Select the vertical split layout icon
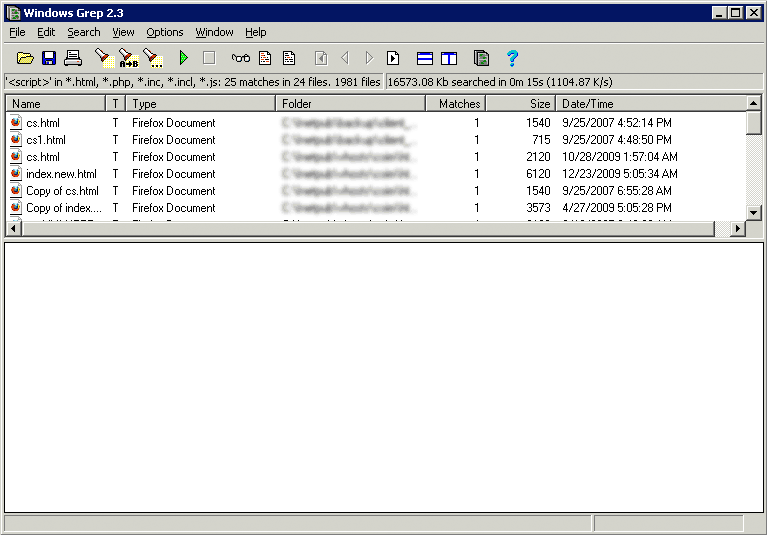The height and width of the screenshot is (535, 767). 449,59
